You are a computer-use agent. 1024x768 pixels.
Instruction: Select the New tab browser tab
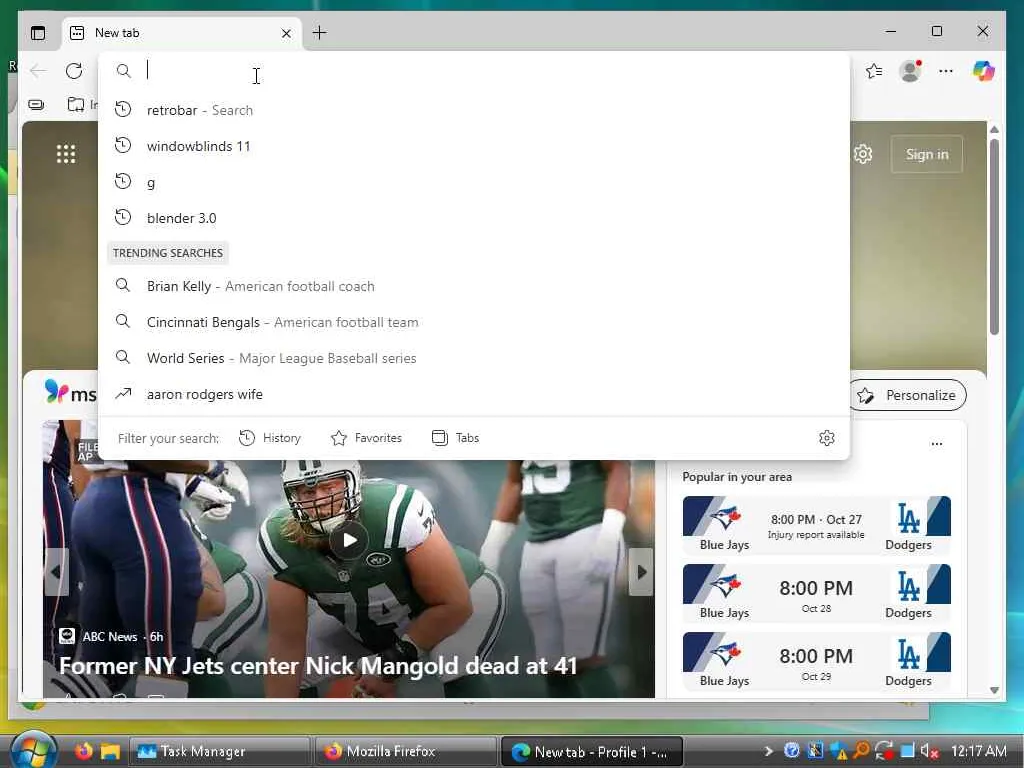tap(182, 33)
